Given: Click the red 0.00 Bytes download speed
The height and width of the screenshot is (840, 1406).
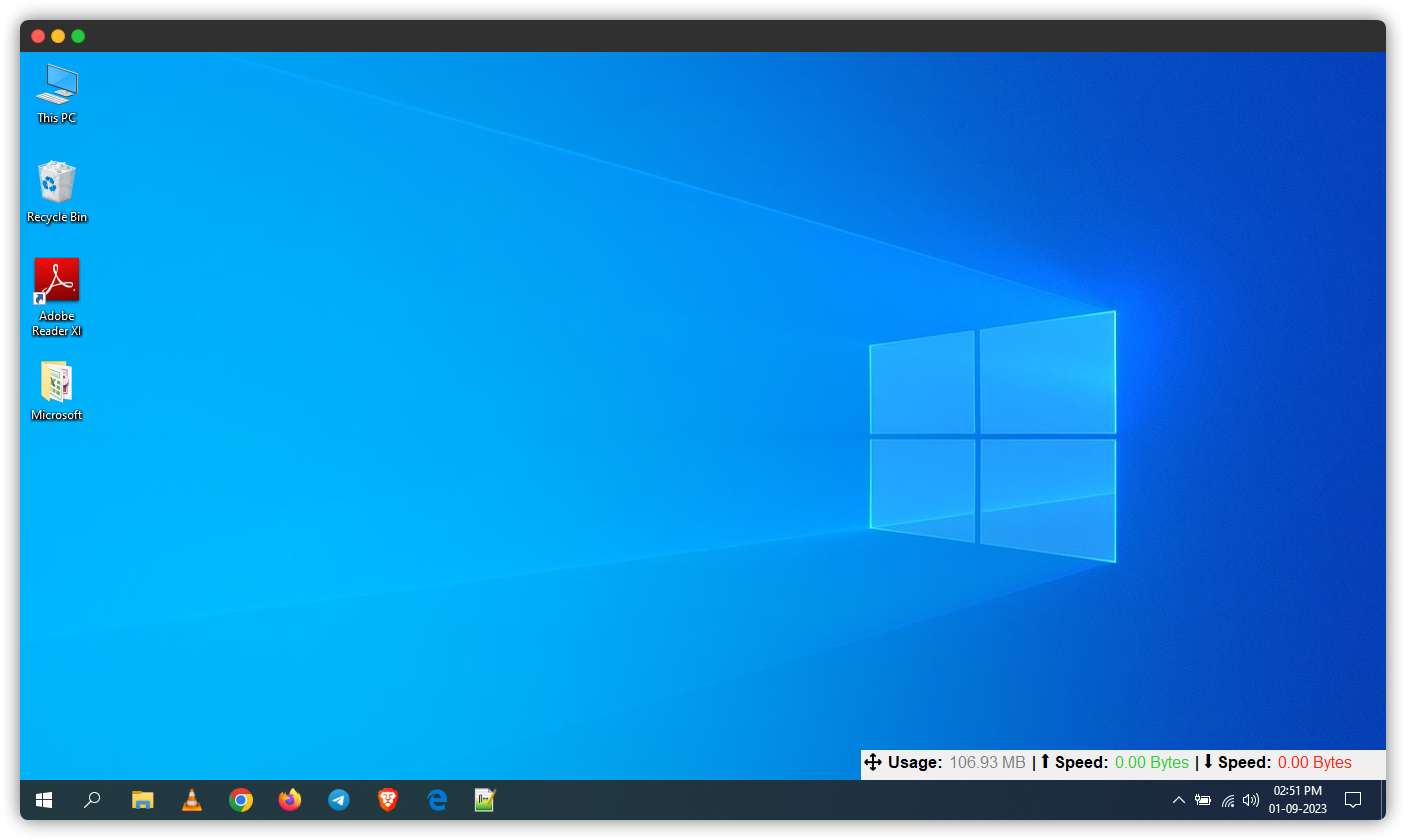Looking at the screenshot, I should coord(1315,763).
